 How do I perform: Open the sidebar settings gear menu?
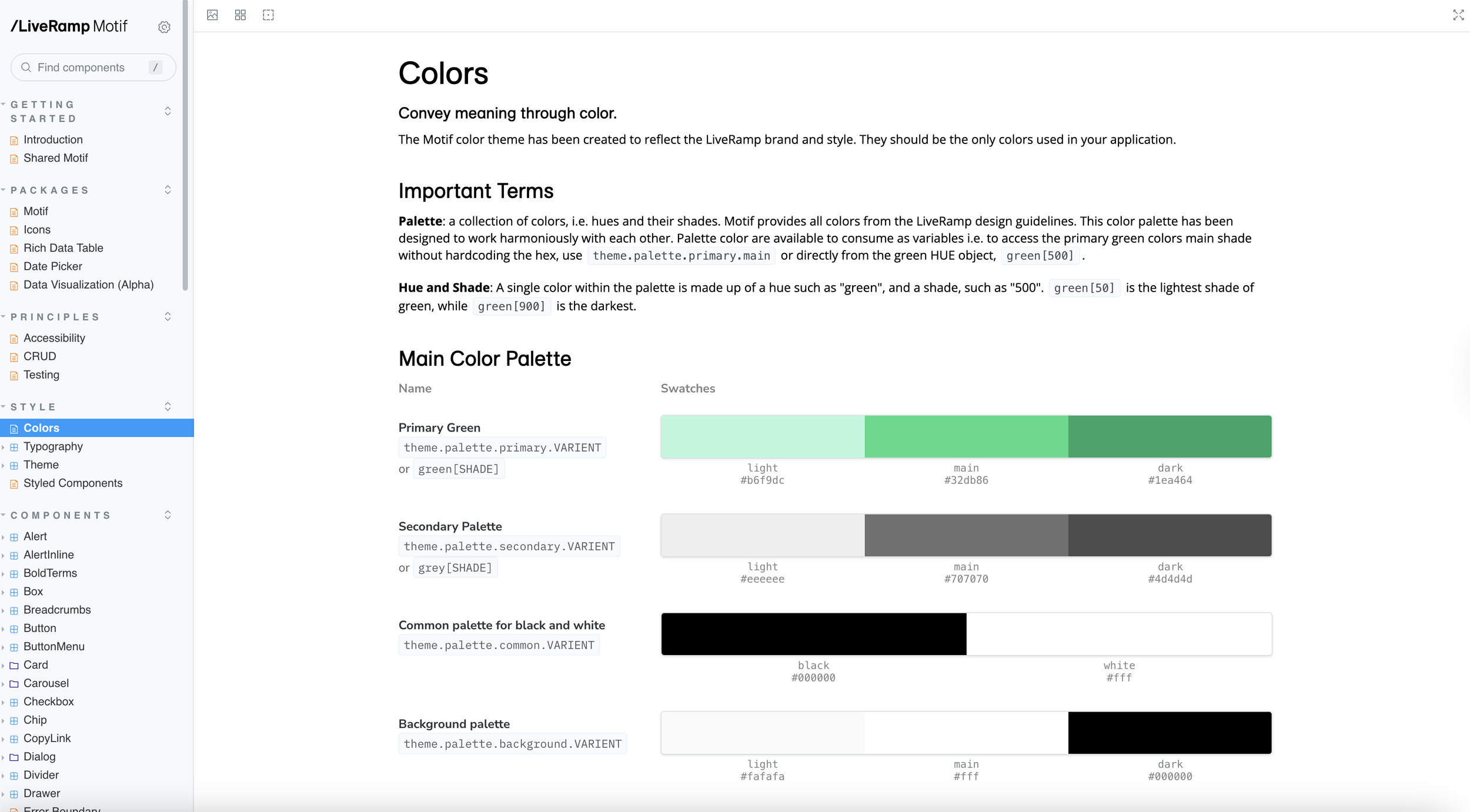click(164, 27)
